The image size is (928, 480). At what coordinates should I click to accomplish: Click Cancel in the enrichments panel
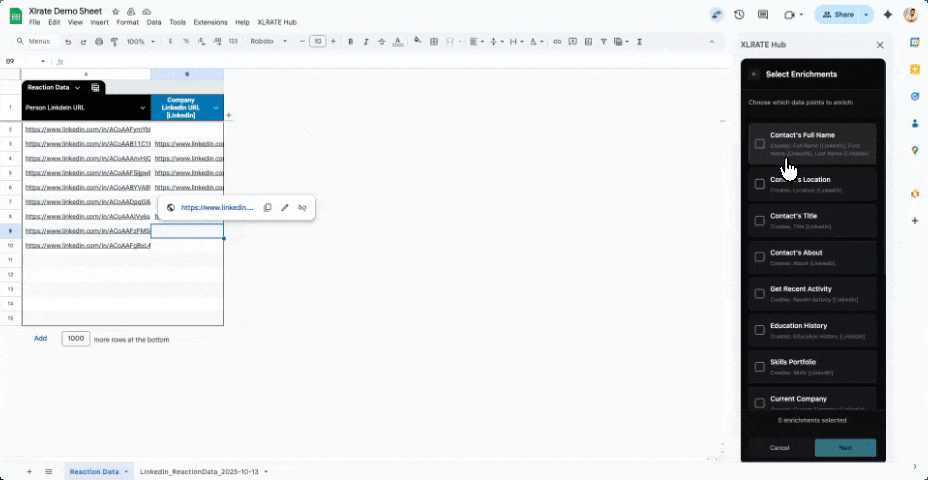[x=779, y=448]
